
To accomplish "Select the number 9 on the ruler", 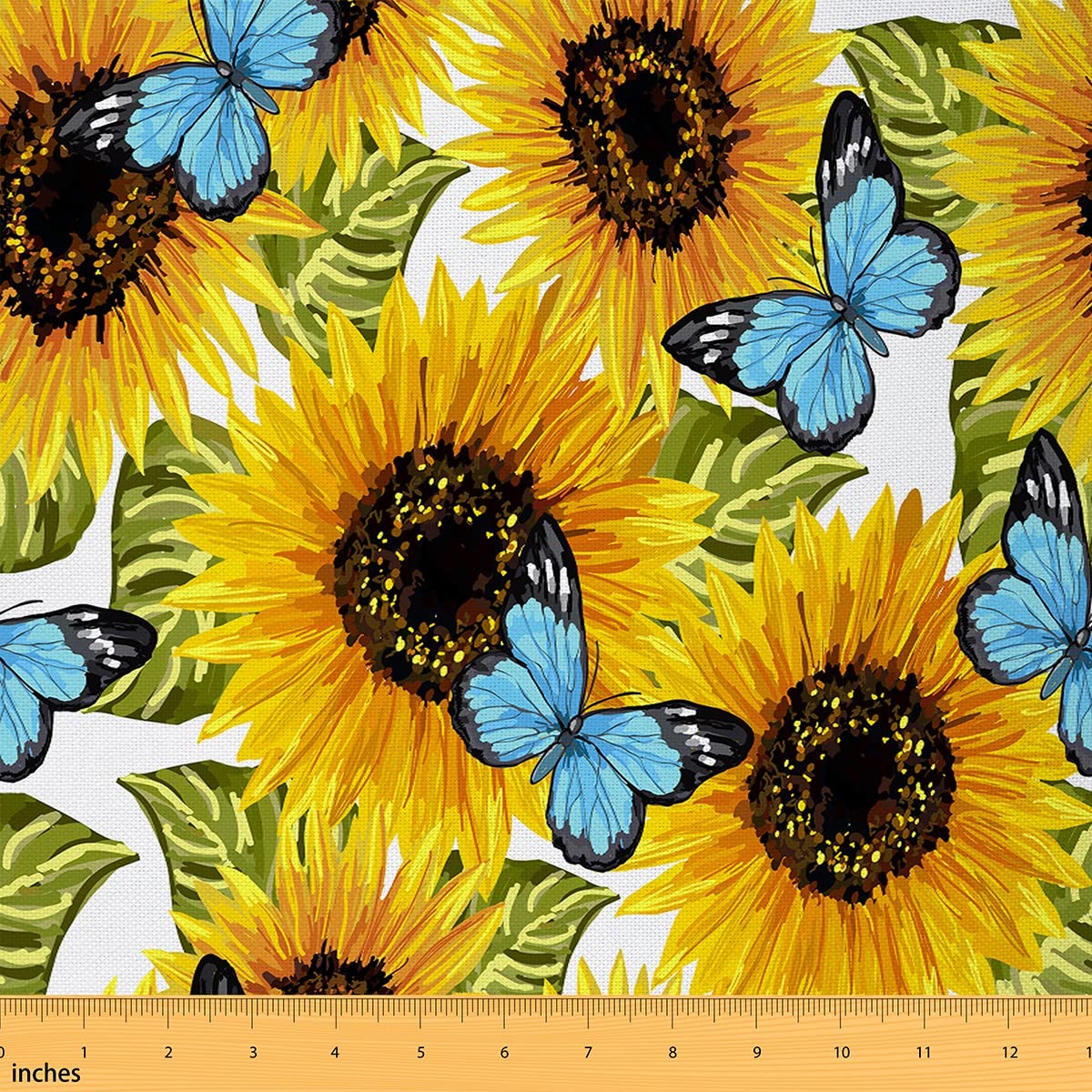I will pos(757,1053).
